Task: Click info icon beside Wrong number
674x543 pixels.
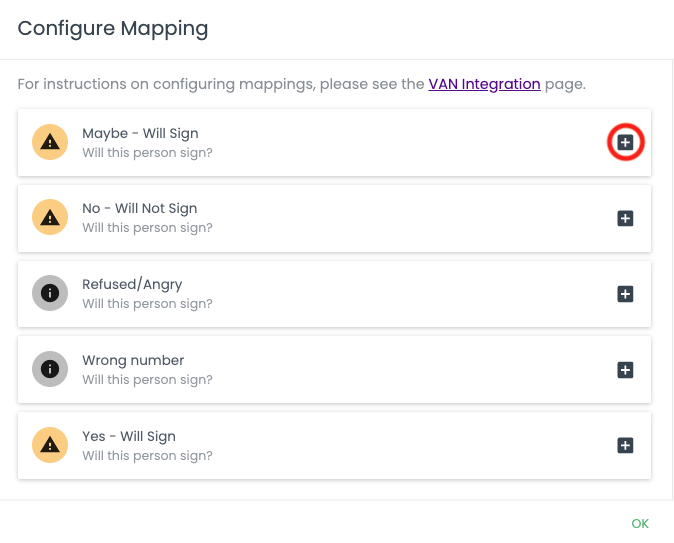Action: pyautogui.click(x=50, y=370)
